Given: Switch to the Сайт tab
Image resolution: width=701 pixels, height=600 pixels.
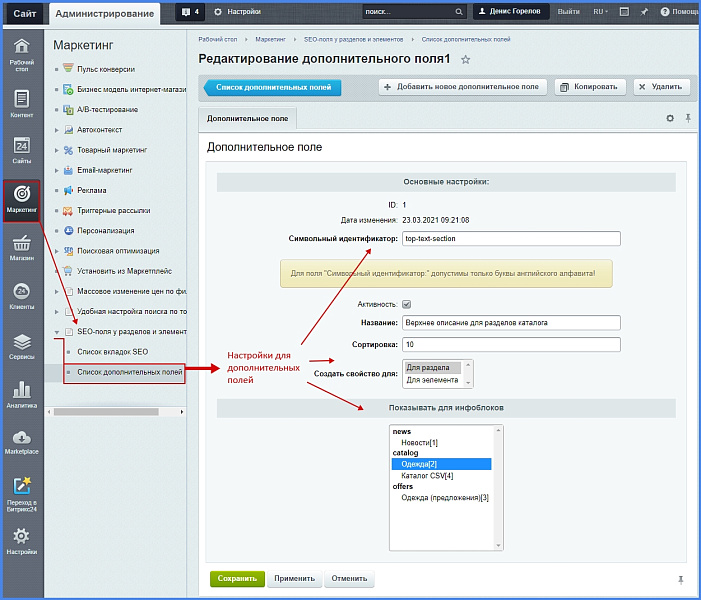Looking at the screenshot, I should 25,13.
